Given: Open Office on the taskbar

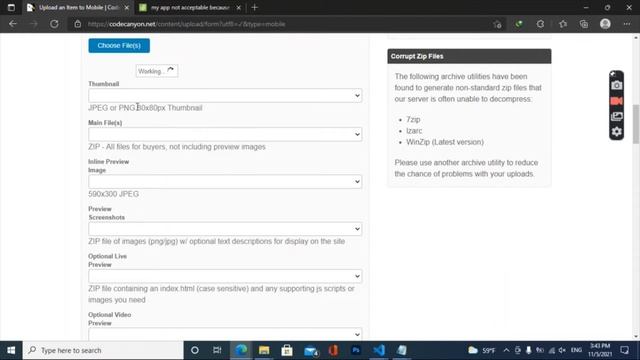Looking at the screenshot, I should pos(333,350).
